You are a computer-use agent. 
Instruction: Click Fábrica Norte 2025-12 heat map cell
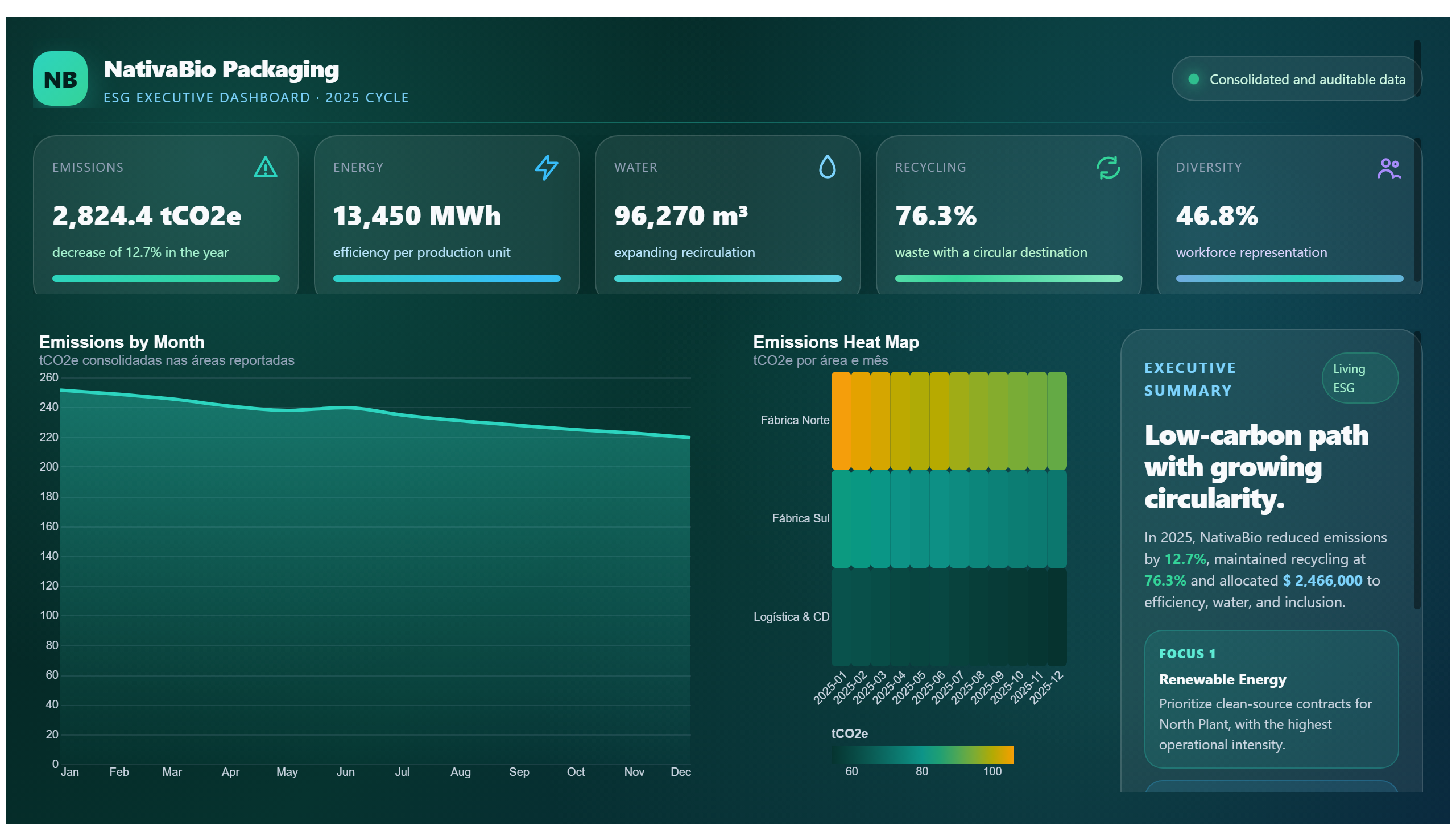(x=1056, y=421)
